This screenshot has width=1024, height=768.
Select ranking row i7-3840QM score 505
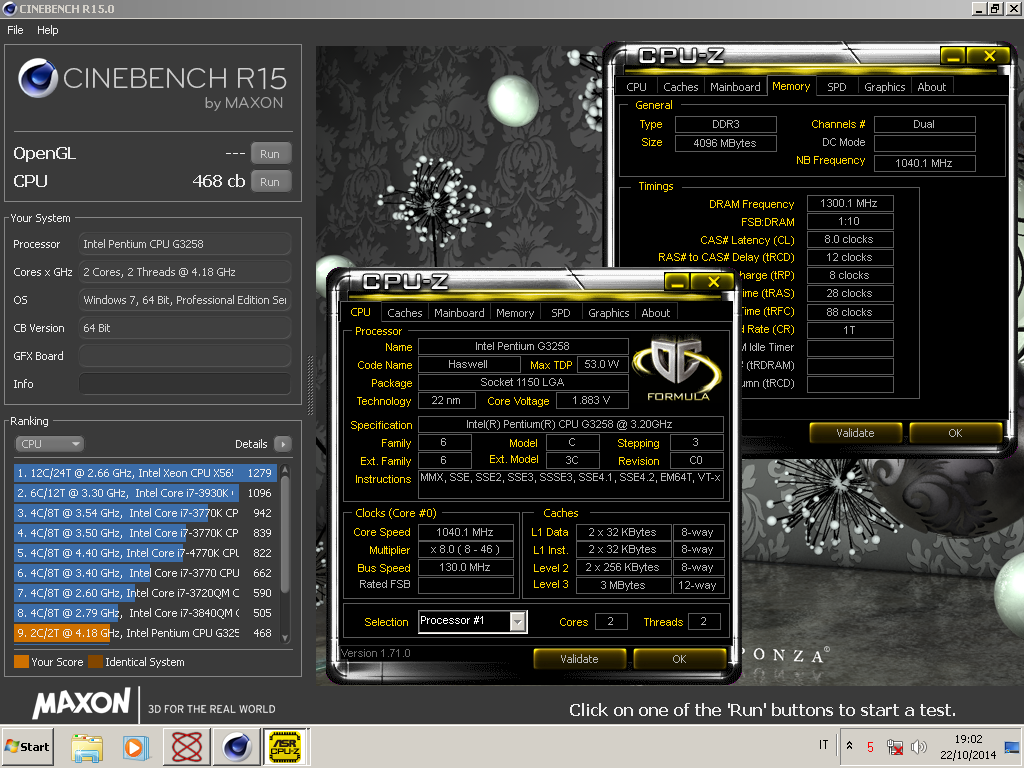click(x=145, y=613)
